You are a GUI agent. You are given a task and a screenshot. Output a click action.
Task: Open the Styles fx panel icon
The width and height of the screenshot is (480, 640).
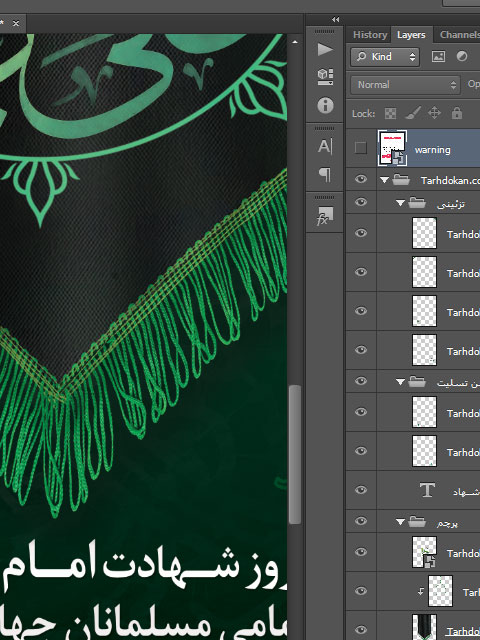325,216
